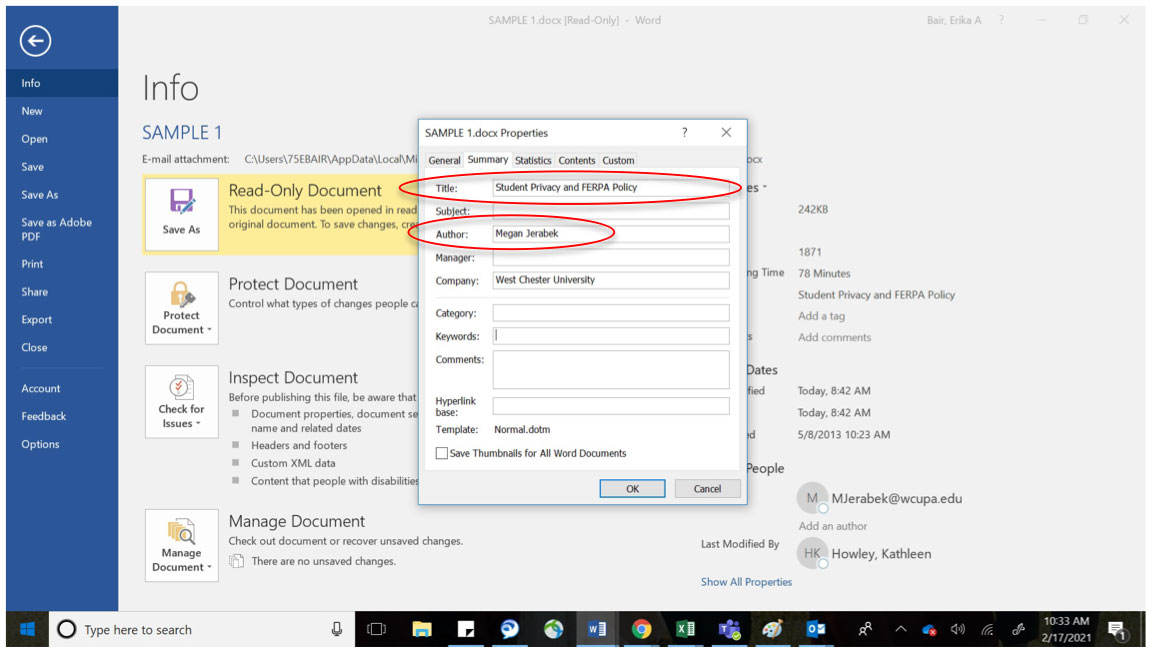Select Close in the backstage sidebar

(62, 347)
